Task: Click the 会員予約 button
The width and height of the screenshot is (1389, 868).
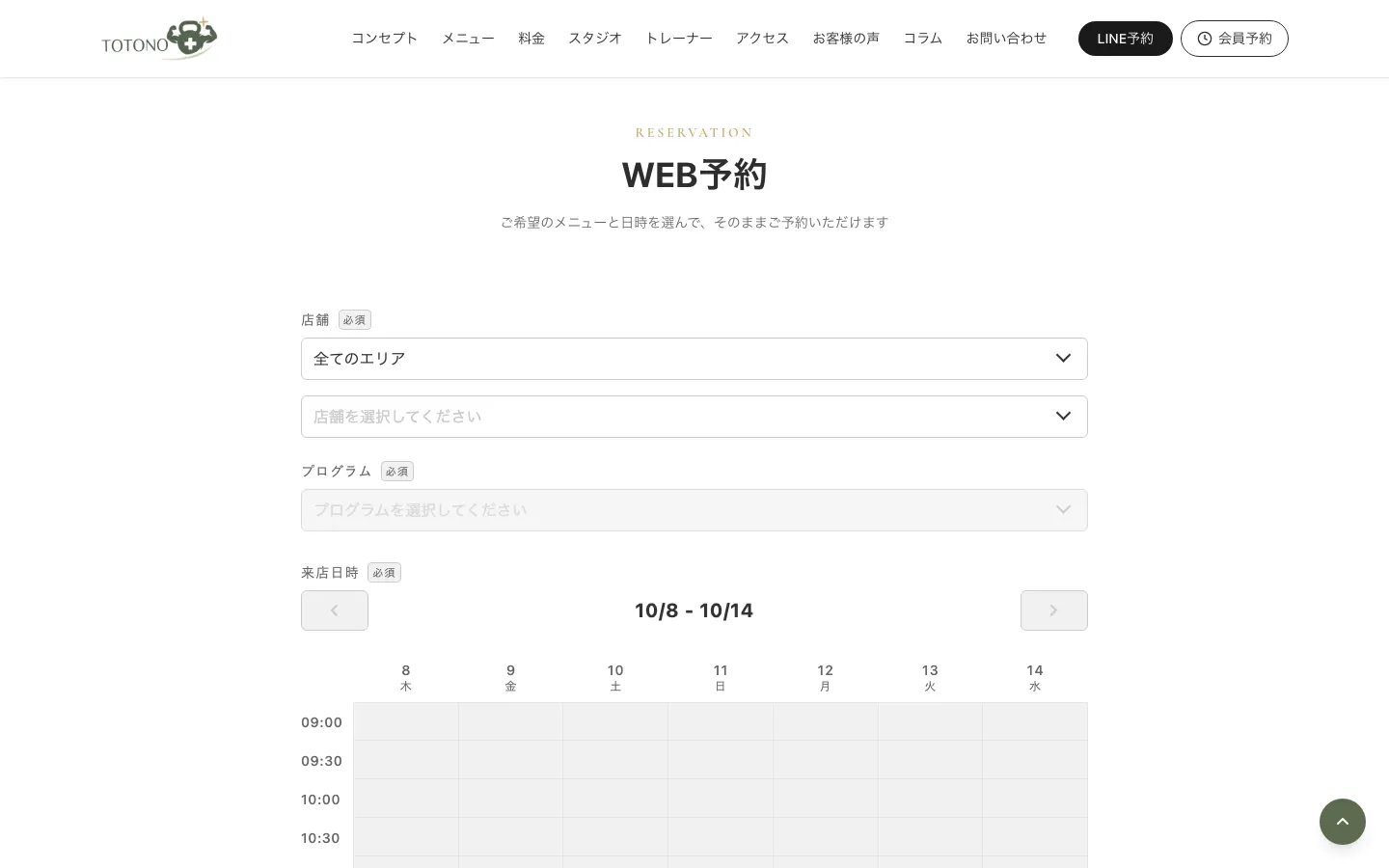Action: point(1235,39)
